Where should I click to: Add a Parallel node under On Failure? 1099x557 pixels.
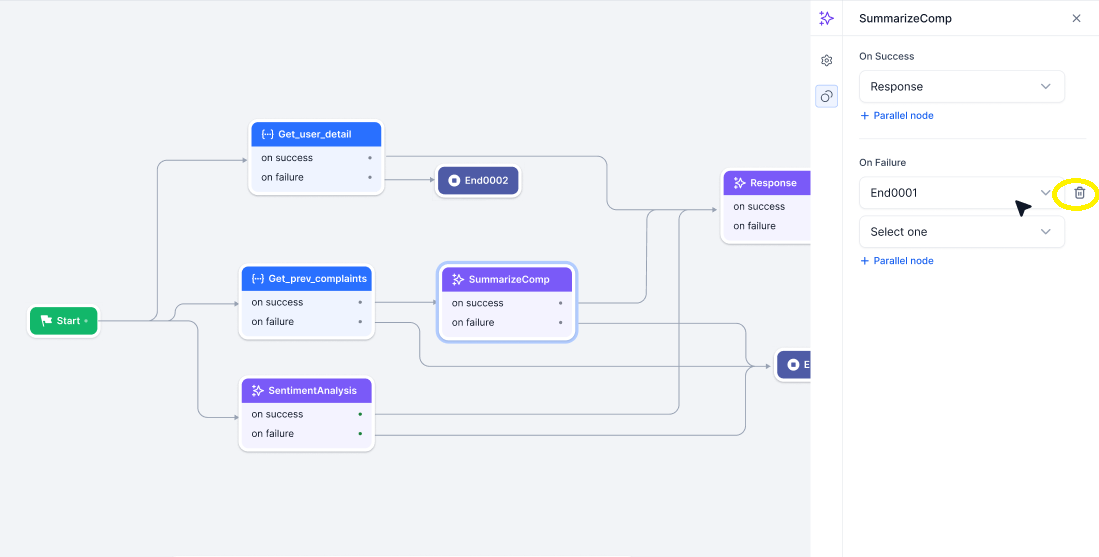[x=897, y=261]
